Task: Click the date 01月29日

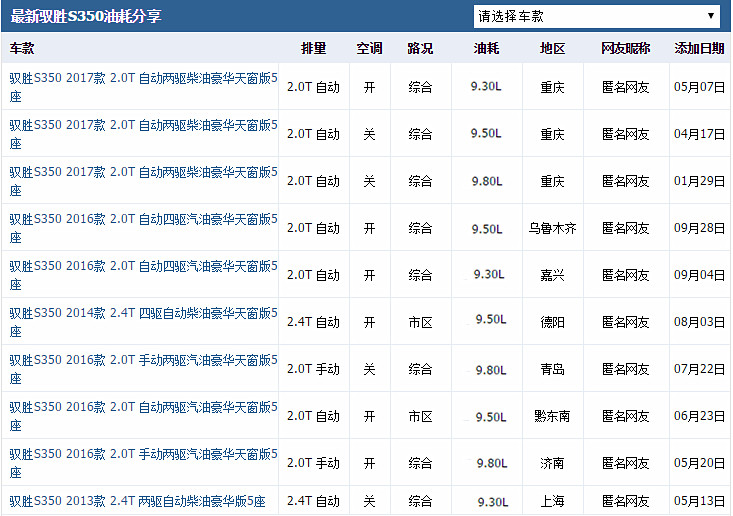Action: (699, 181)
